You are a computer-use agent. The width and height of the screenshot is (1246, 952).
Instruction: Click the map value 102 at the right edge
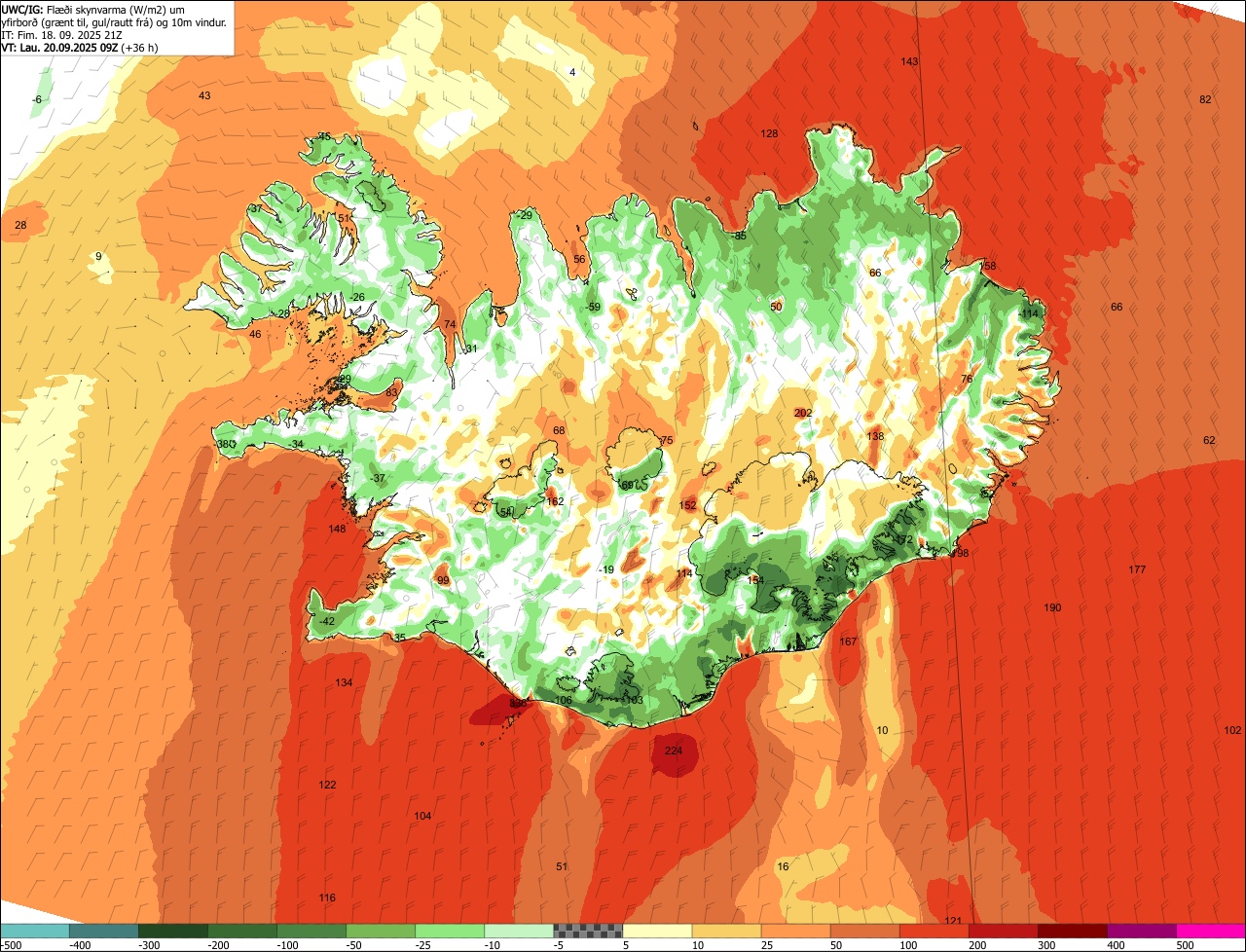point(1232,730)
